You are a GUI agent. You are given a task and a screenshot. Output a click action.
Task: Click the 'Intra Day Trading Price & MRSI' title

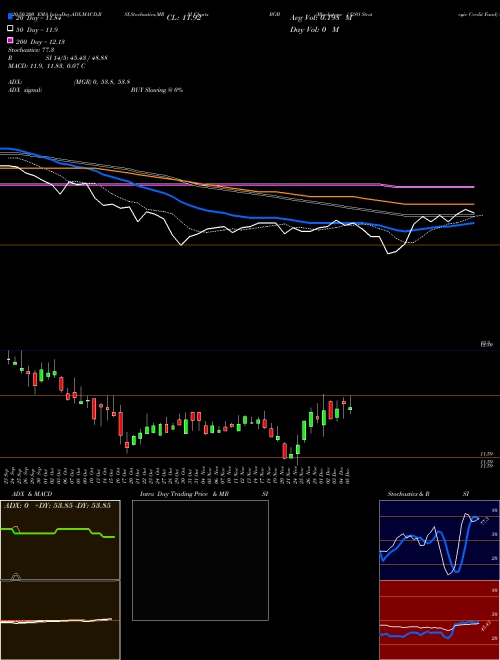tap(204, 494)
